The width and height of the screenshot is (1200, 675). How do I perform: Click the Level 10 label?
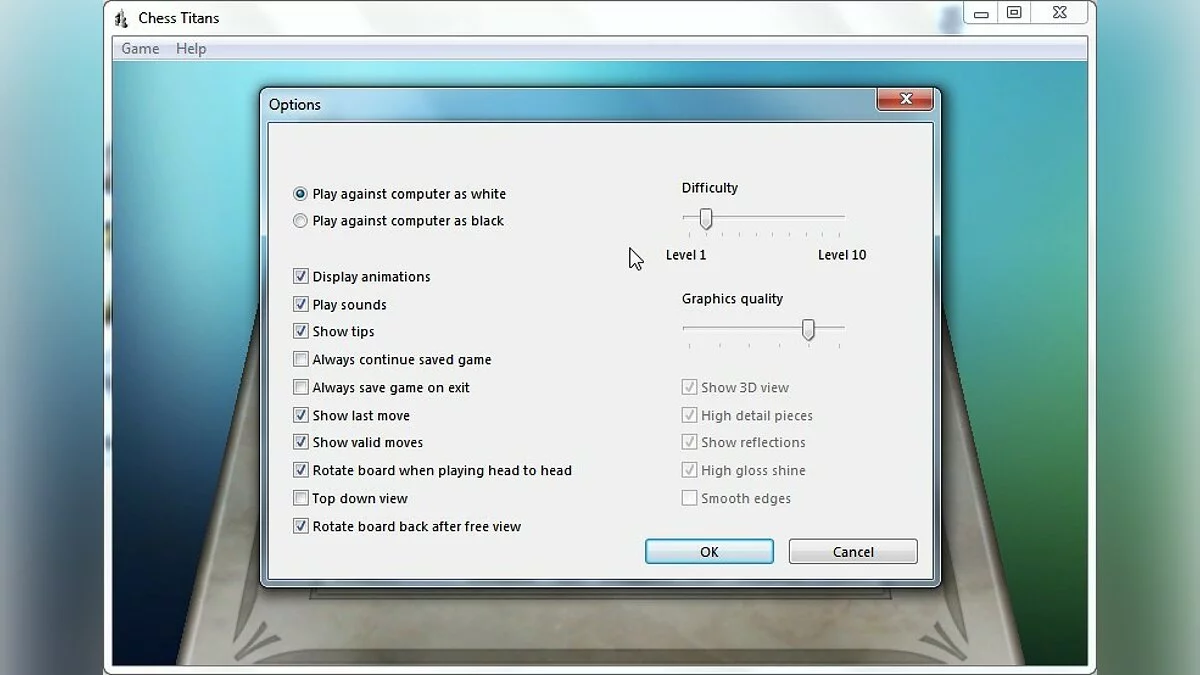[842, 255]
